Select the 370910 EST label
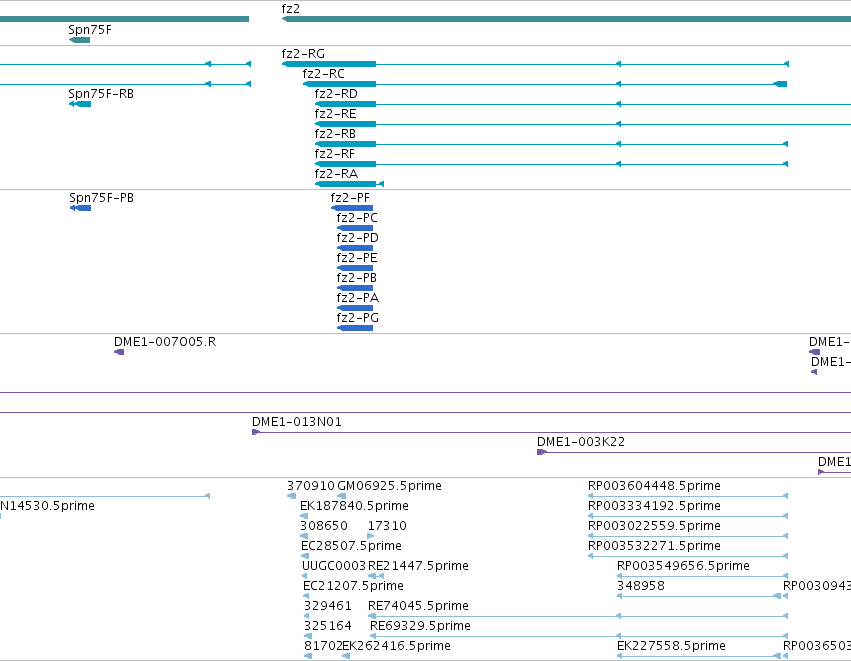 (x=311, y=486)
